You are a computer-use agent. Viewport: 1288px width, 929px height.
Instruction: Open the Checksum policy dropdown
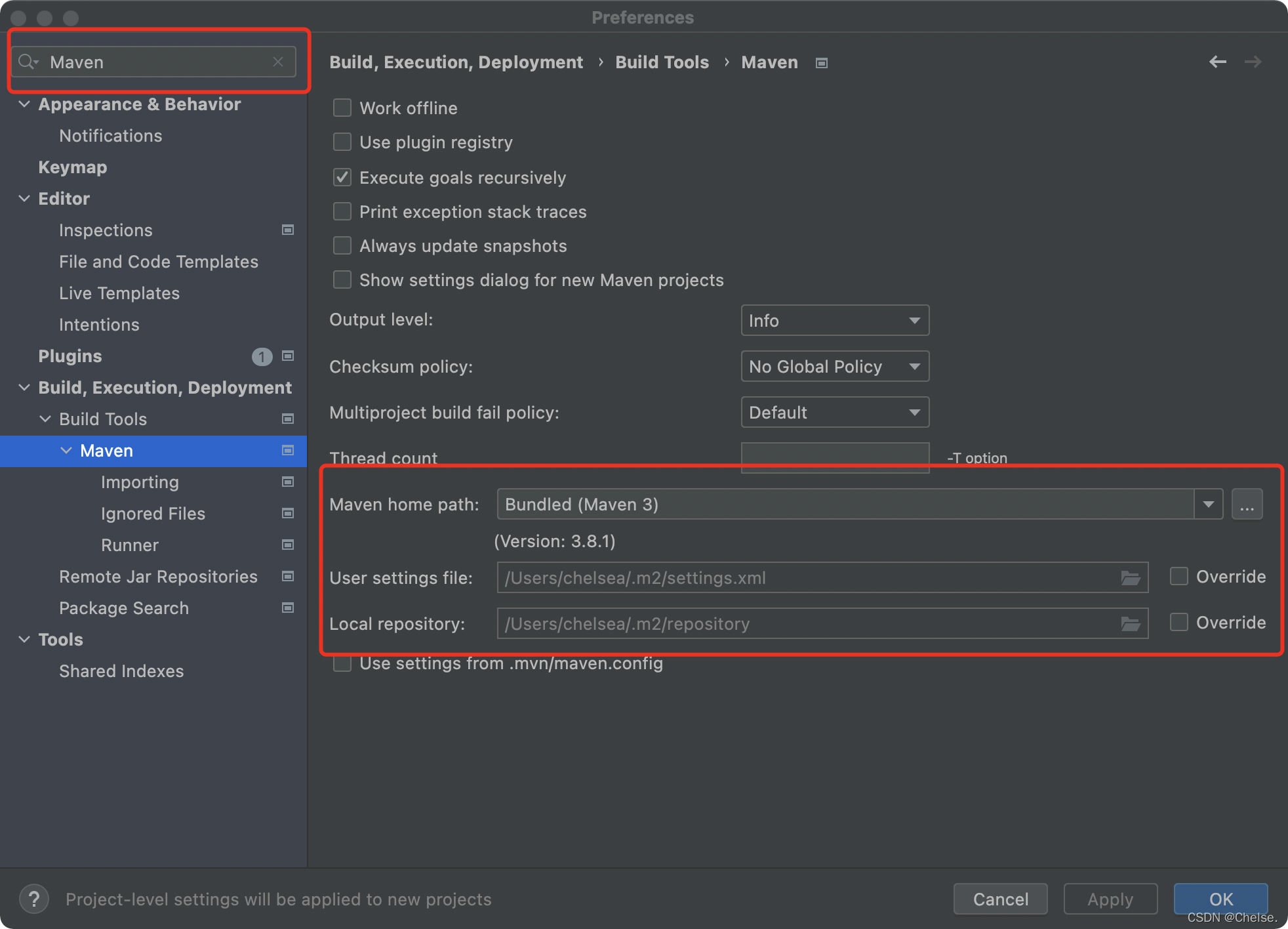(x=834, y=367)
